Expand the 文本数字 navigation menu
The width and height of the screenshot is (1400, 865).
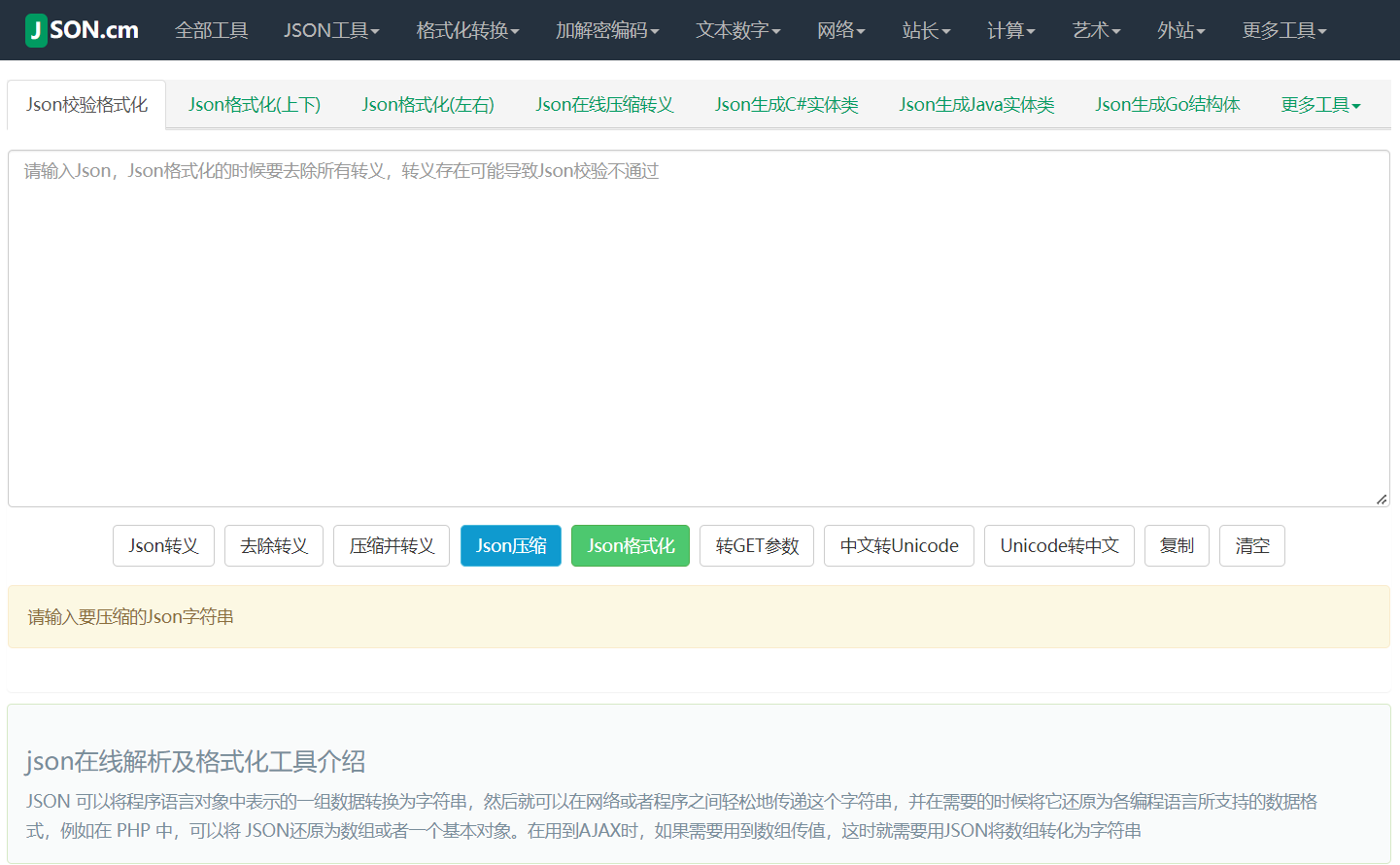coord(737,30)
